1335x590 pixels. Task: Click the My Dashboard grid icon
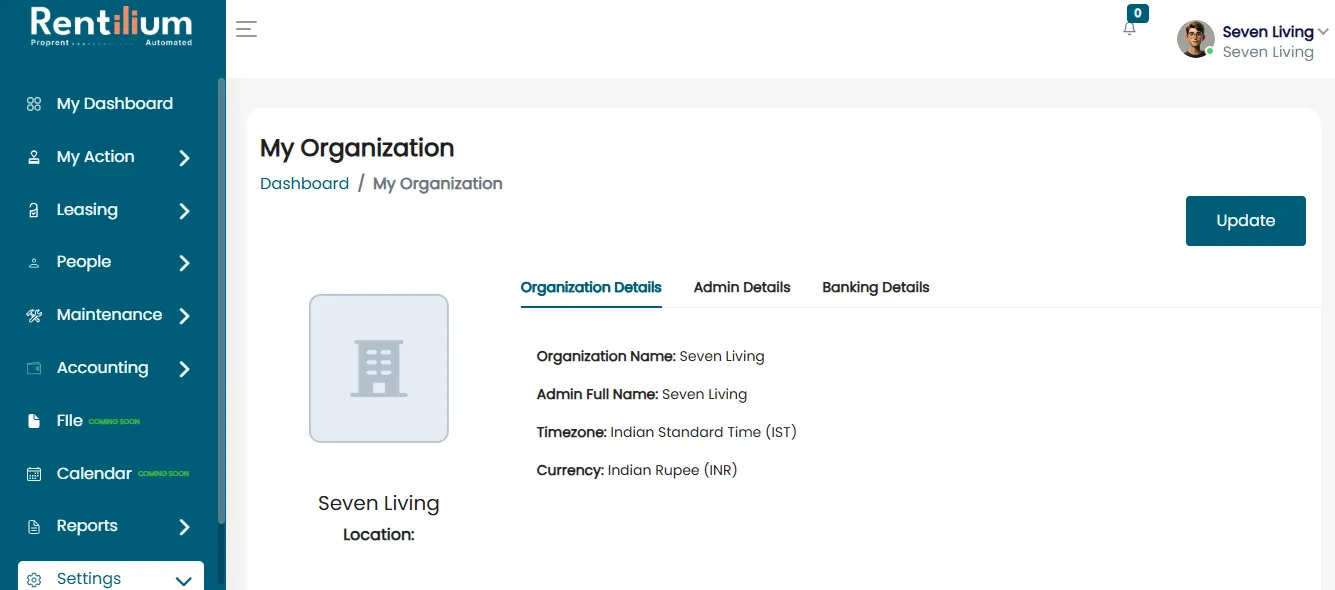(34, 104)
